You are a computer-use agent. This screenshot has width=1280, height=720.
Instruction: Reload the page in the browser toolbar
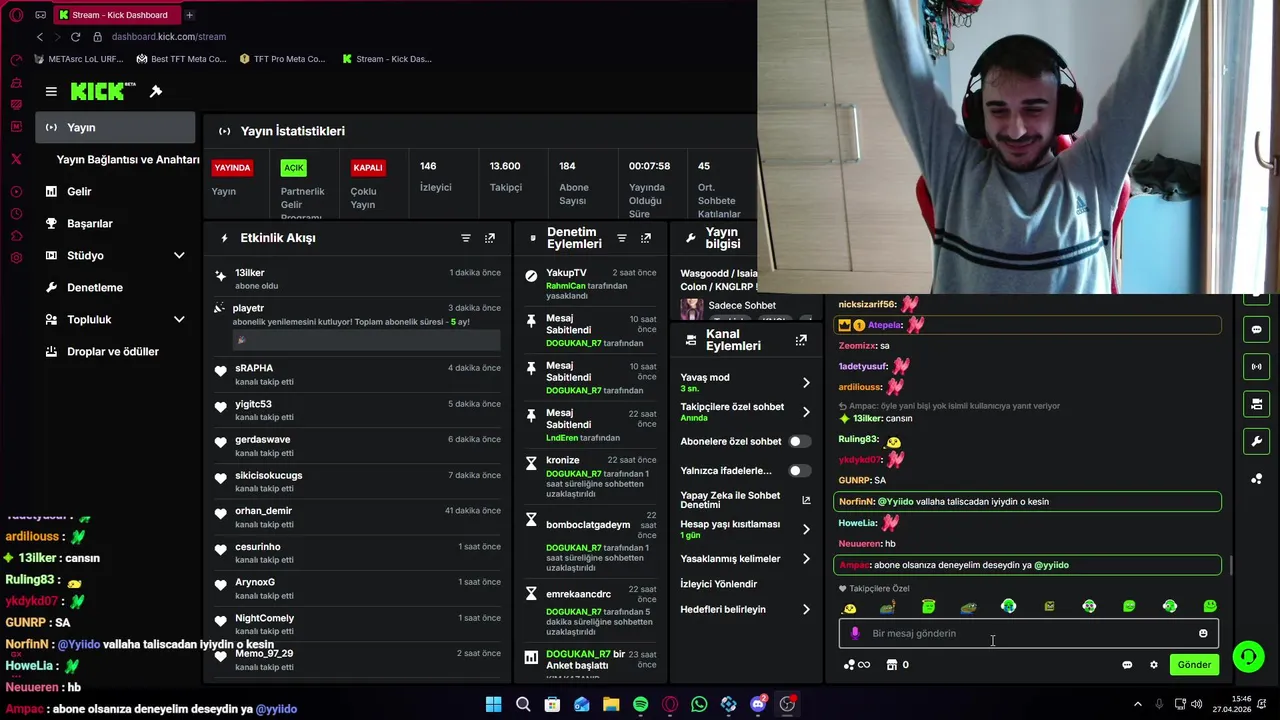tap(75, 37)
